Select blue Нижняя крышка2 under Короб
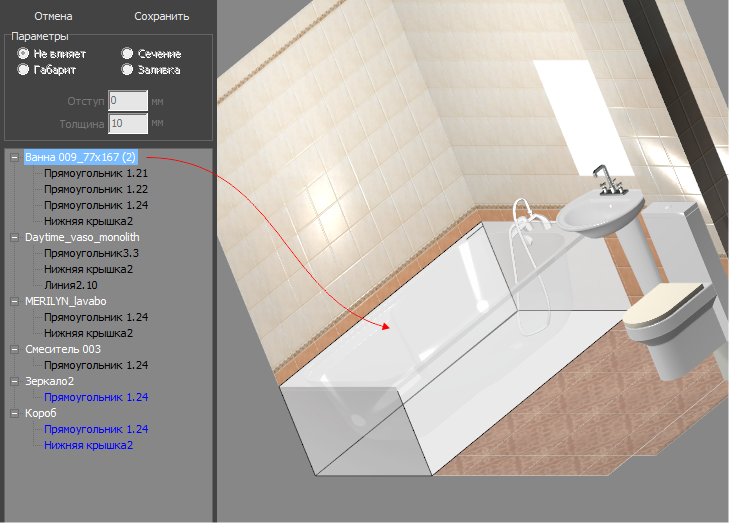Viewport: 729px width, 523px height. [x=88, y=445]
